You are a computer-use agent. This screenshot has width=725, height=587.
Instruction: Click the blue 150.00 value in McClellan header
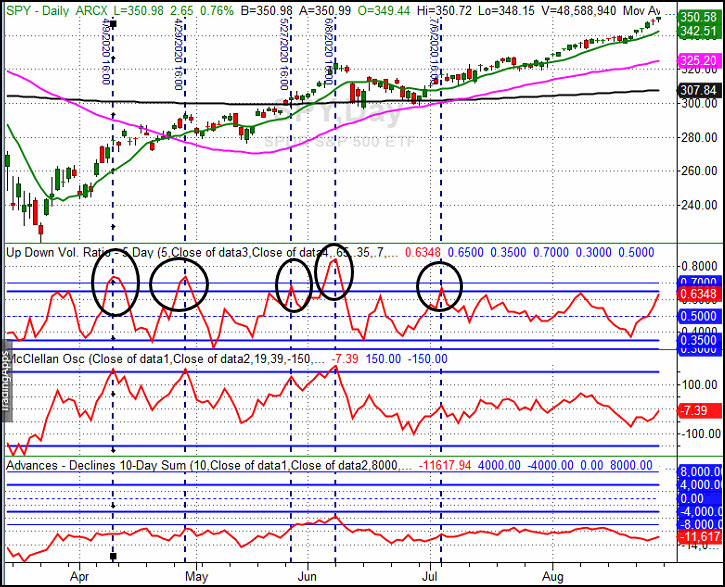pyautogui.click(x=383, y=359)
